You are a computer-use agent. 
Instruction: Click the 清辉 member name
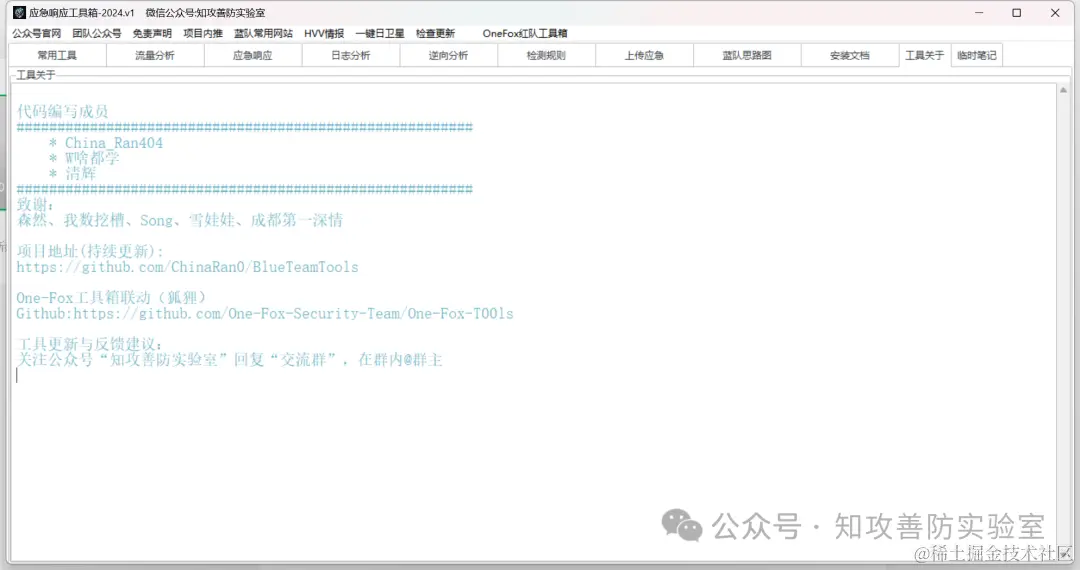coord(81,174)
